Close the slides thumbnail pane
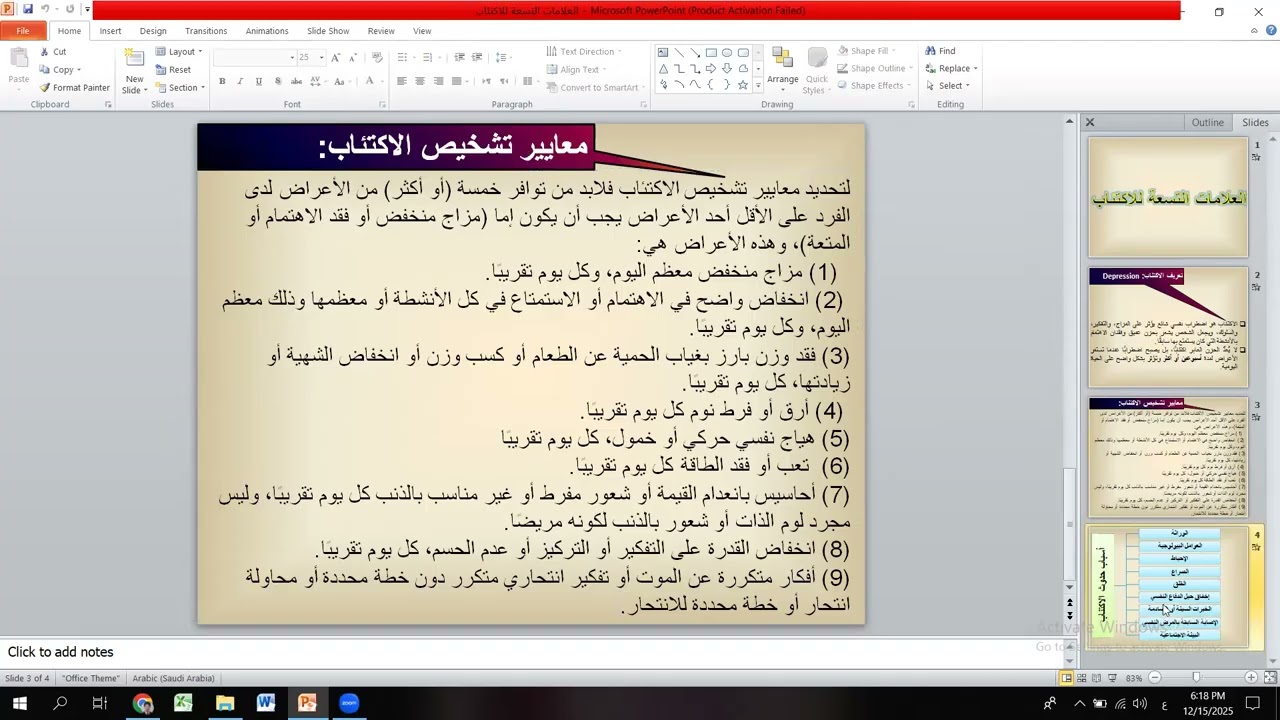The height and width of the screenshot is (720, 1280). [x=1090, y=122]
